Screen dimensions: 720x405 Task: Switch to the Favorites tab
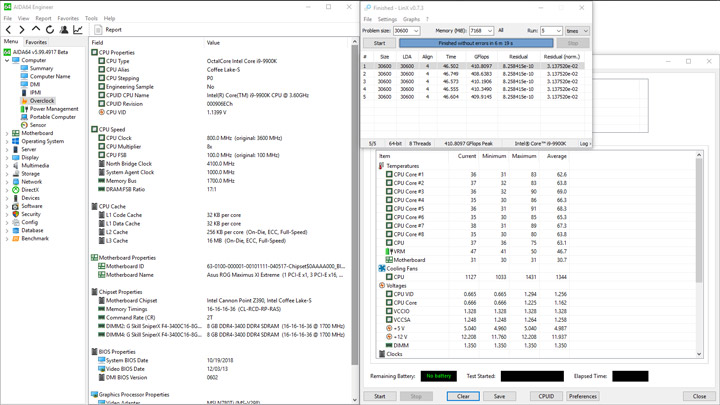[35, 42]
